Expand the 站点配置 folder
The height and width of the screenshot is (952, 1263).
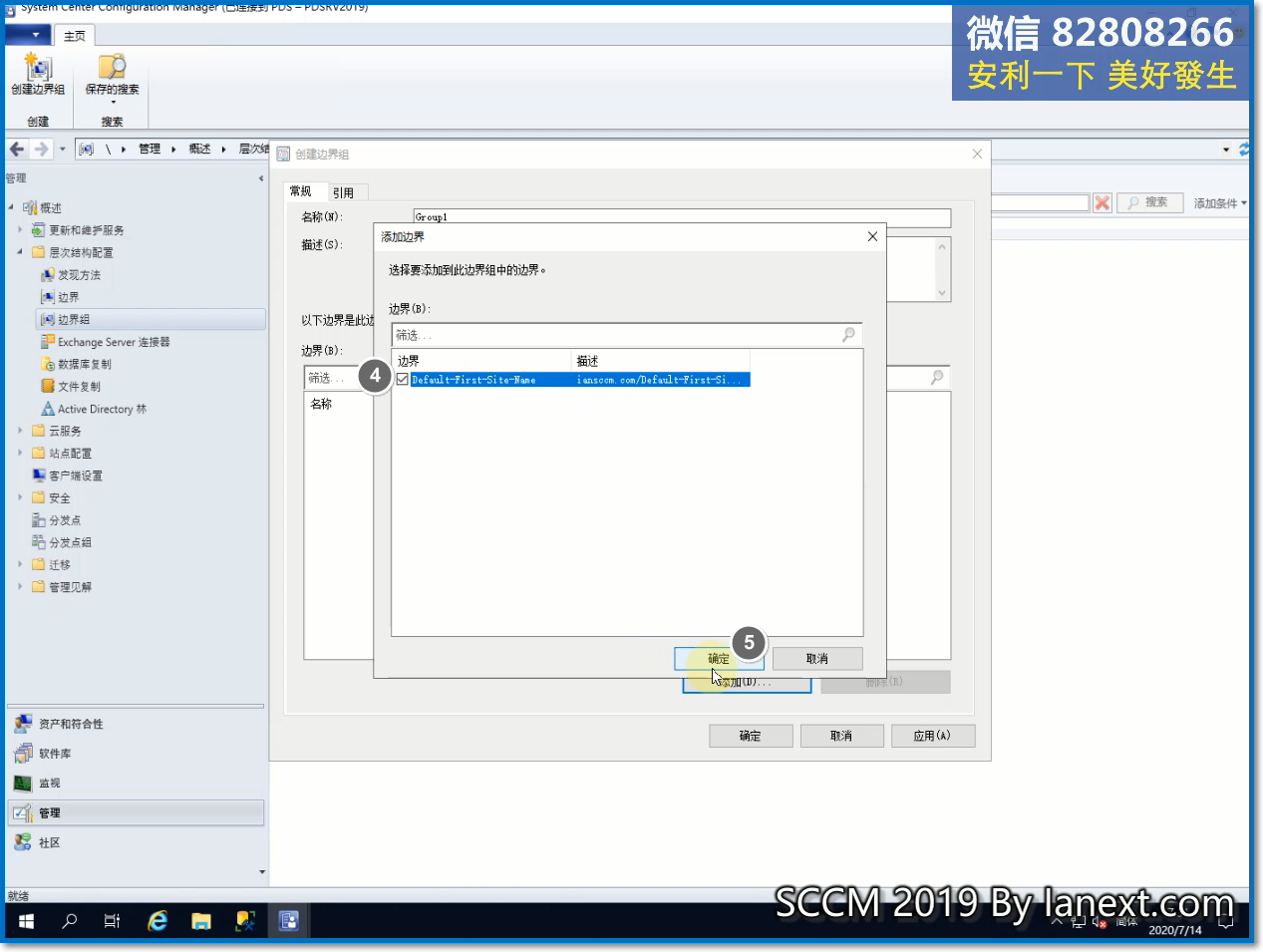20,454
